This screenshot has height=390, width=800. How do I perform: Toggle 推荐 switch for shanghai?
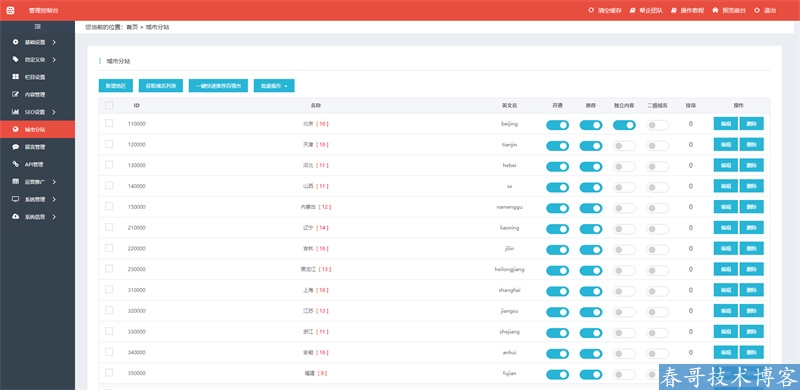591,291
